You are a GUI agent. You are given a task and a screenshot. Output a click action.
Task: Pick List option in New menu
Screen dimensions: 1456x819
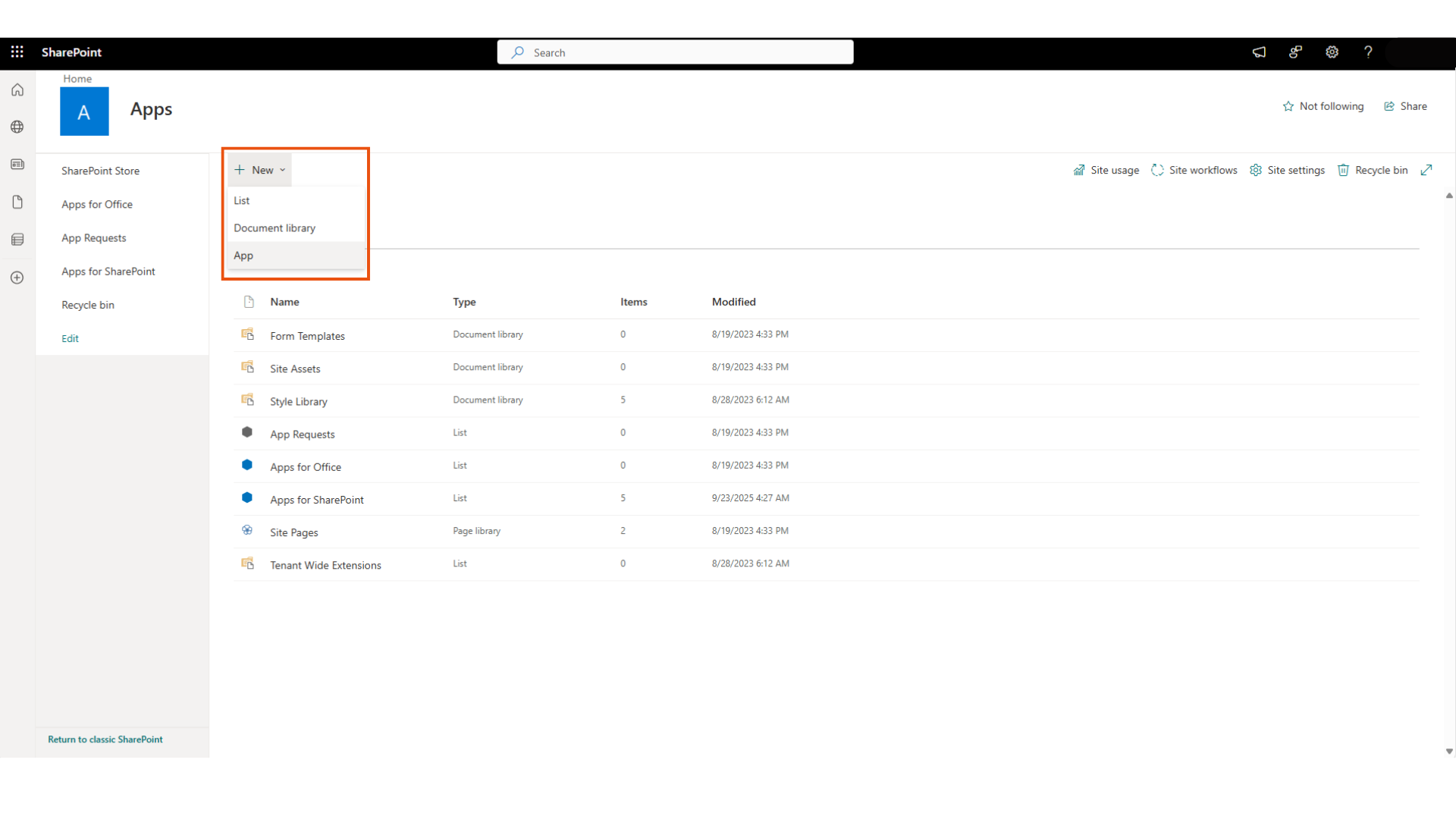[242, 200]
